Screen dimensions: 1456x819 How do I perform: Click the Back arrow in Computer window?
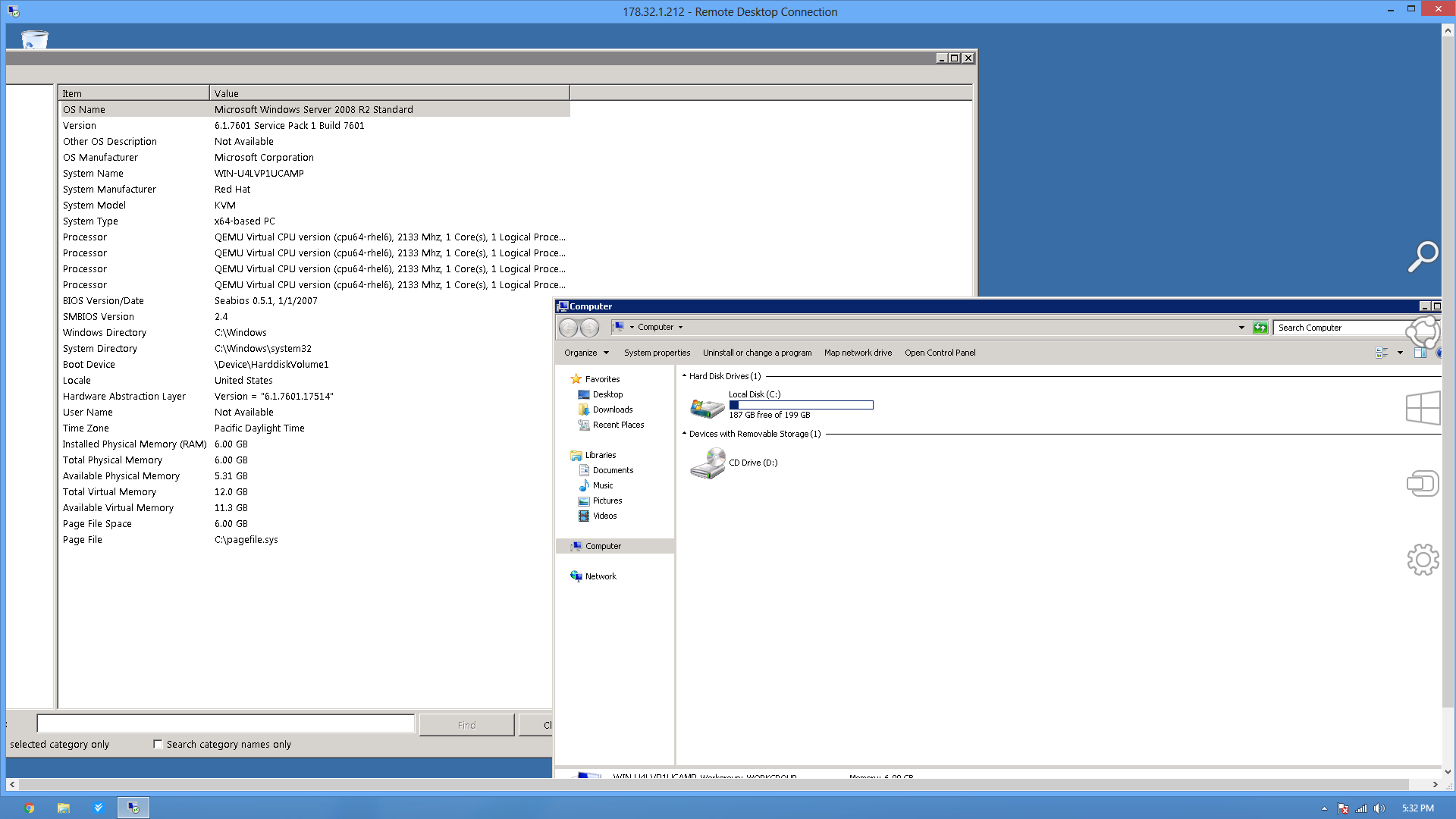tap(568, 328)
